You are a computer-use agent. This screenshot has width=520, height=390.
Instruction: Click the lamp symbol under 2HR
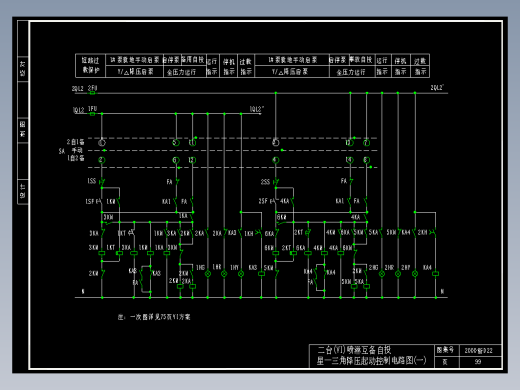[398, 274]
